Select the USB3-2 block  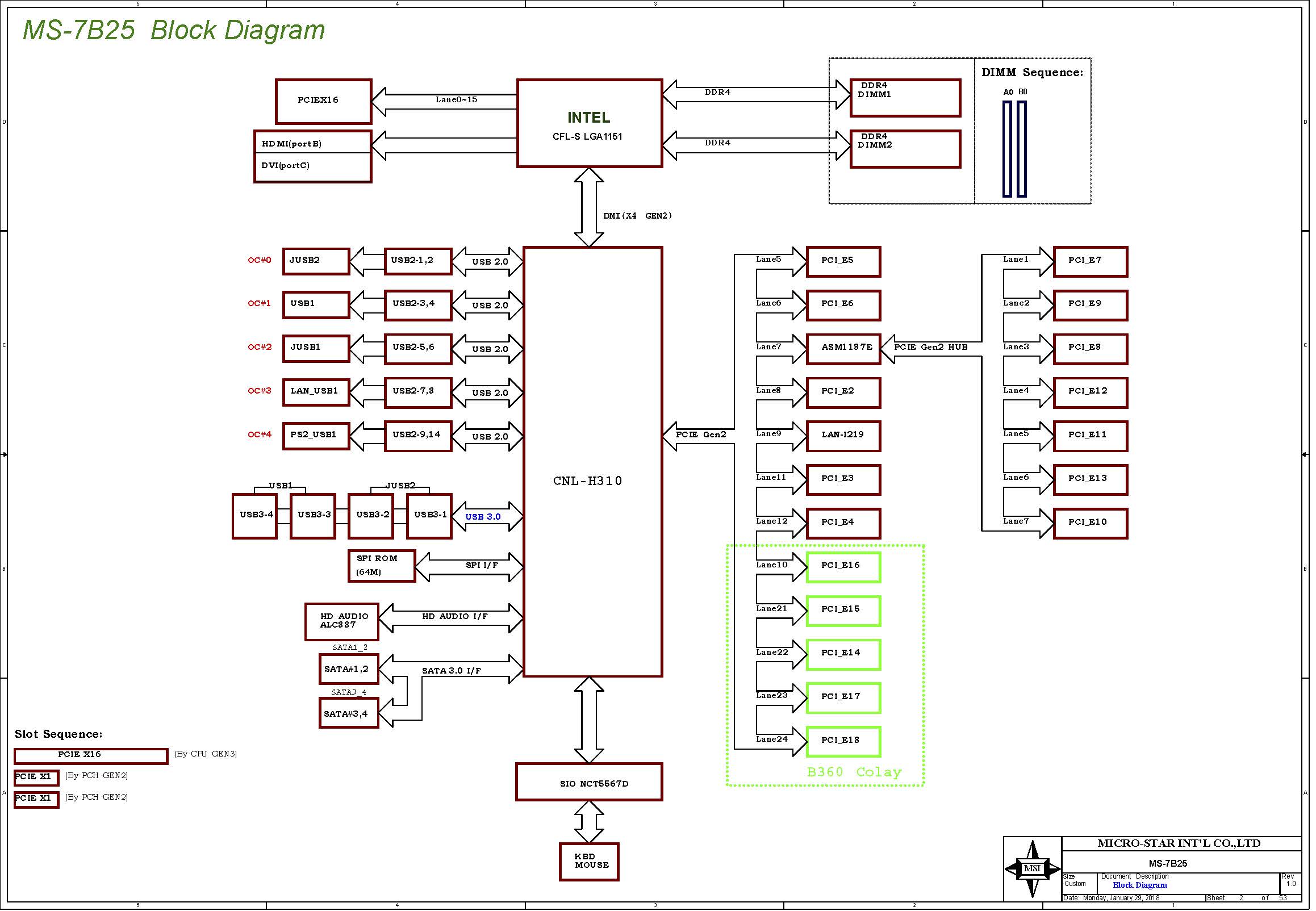click(371, 516)
